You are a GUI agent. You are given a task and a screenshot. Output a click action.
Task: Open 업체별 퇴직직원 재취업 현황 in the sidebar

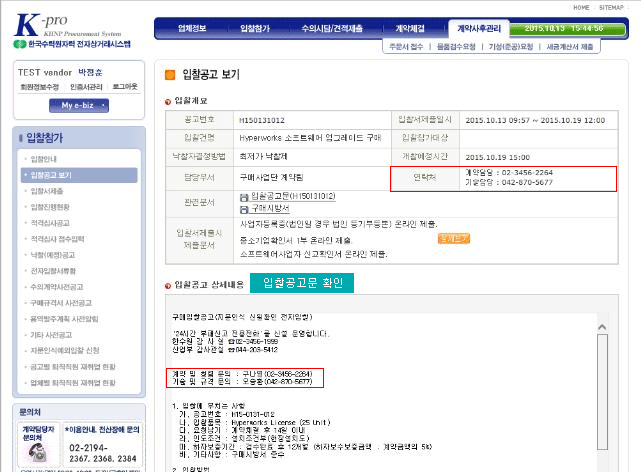[73, 383]
